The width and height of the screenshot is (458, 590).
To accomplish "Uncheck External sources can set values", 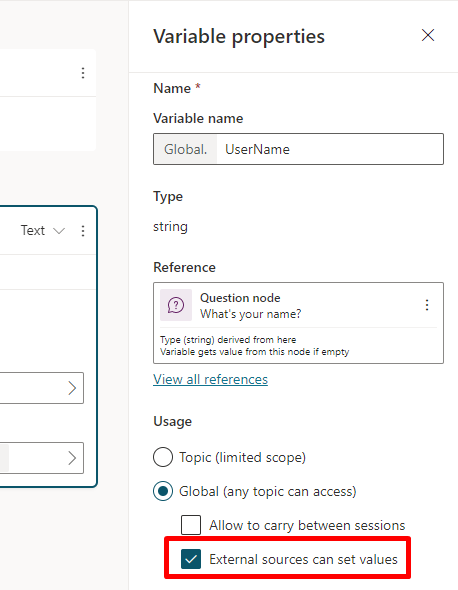I will pos(191,559).
